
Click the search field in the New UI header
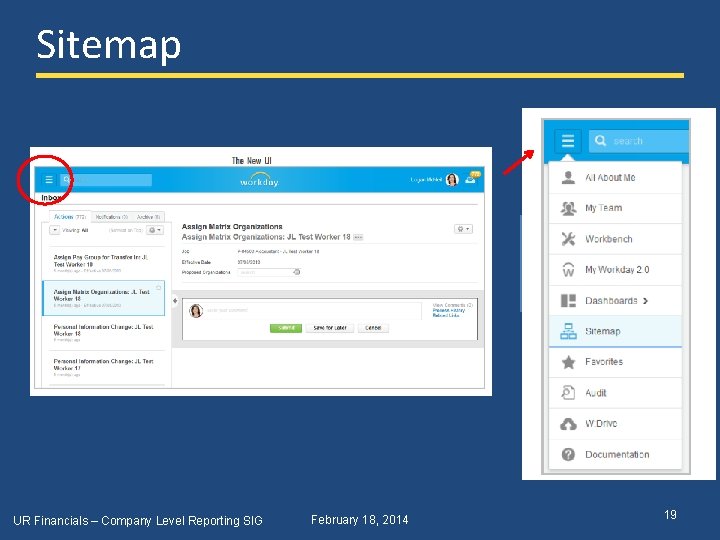[x=106, y=180]
